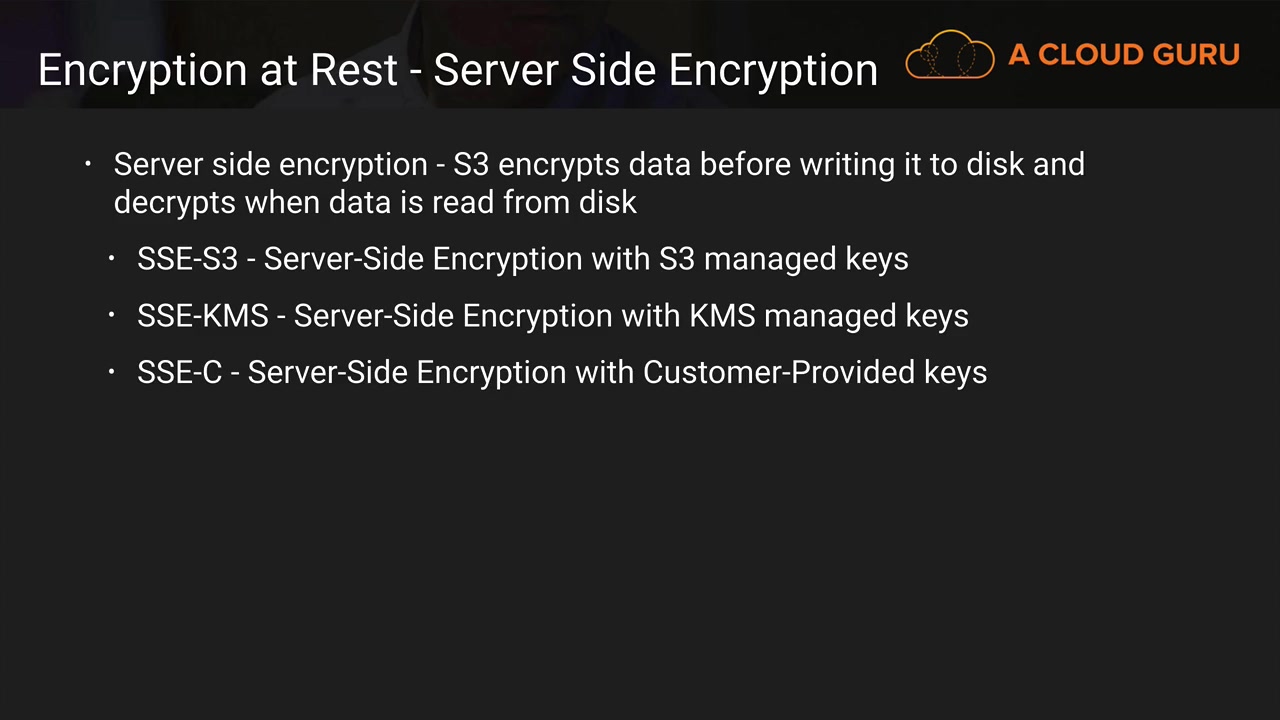Click the "SSE-KMS" term

(x=203, y=316)
